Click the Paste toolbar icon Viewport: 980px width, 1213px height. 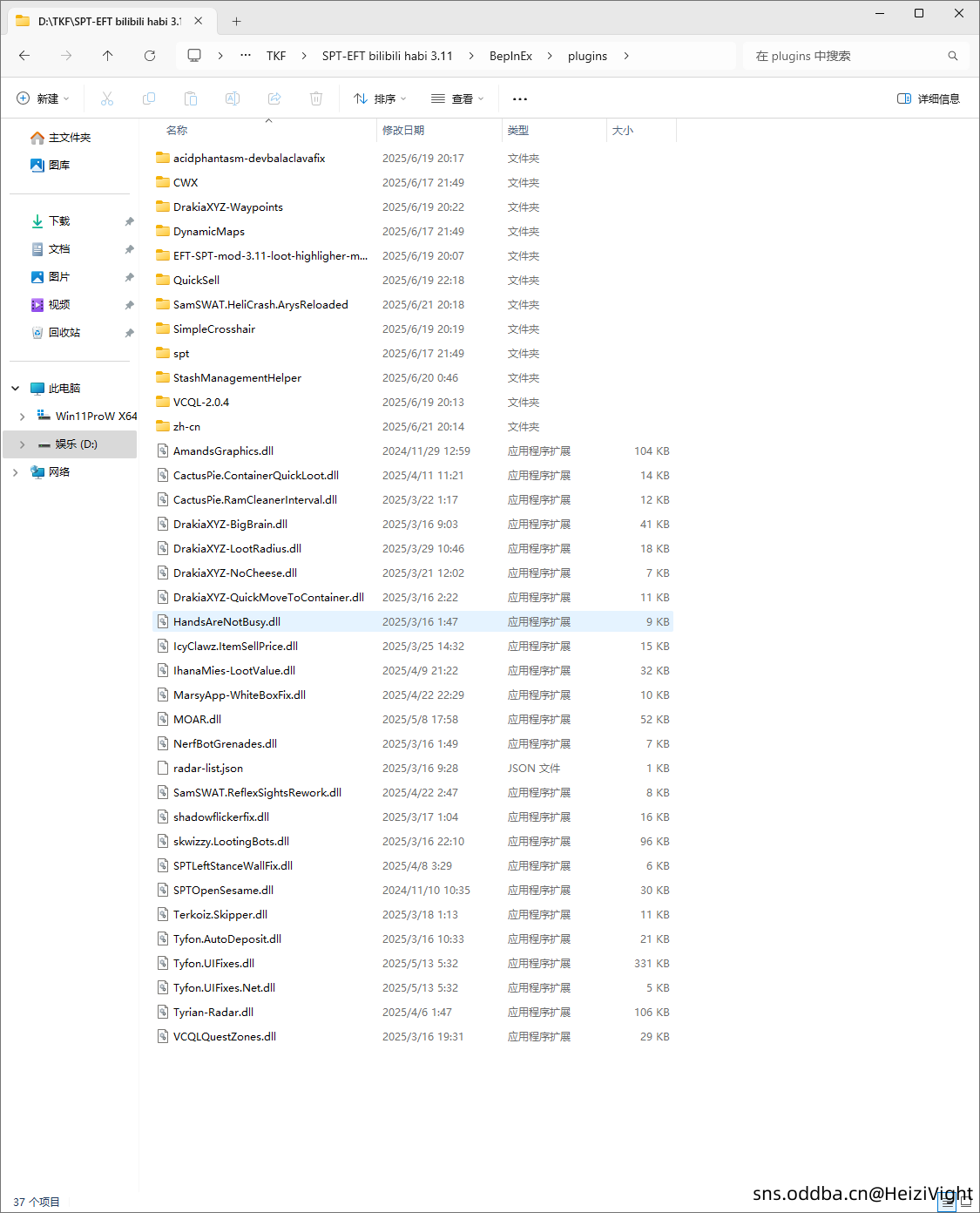[x=191, y=98]
